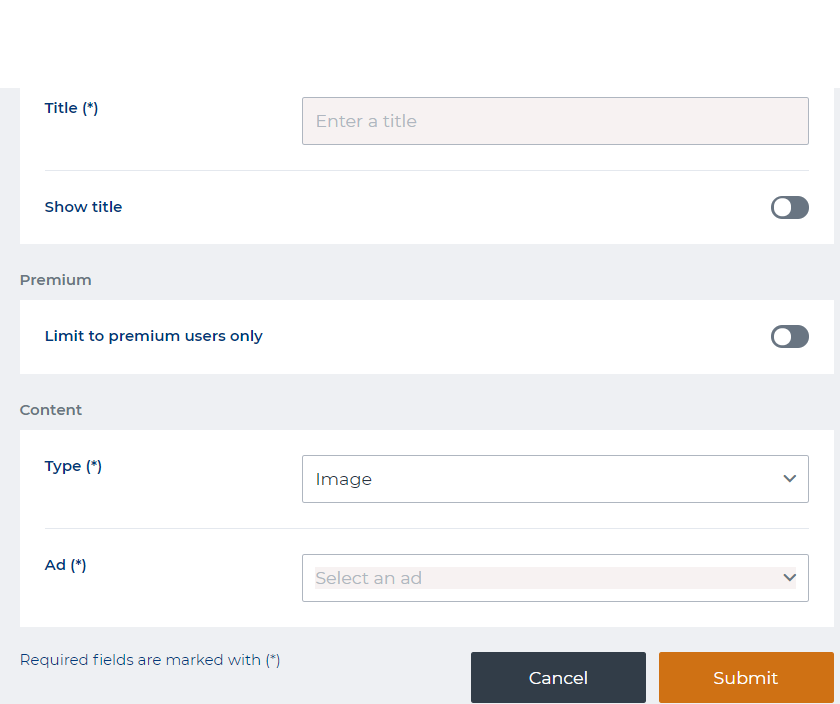Click the Select an ad placeholder text
Screen dimensions: 840x704
coord(368,578)
